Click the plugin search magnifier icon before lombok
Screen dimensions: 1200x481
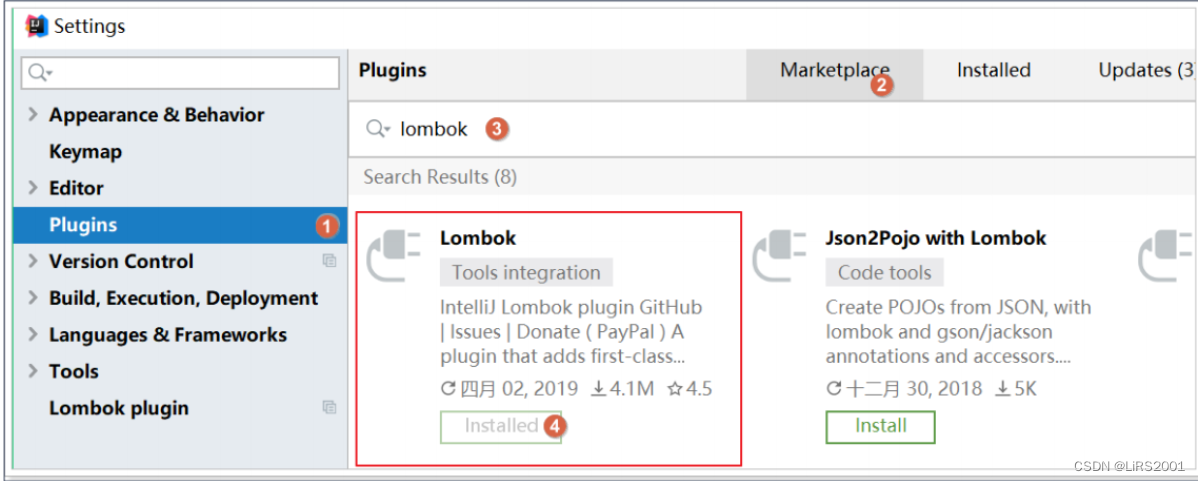[378, 129]
